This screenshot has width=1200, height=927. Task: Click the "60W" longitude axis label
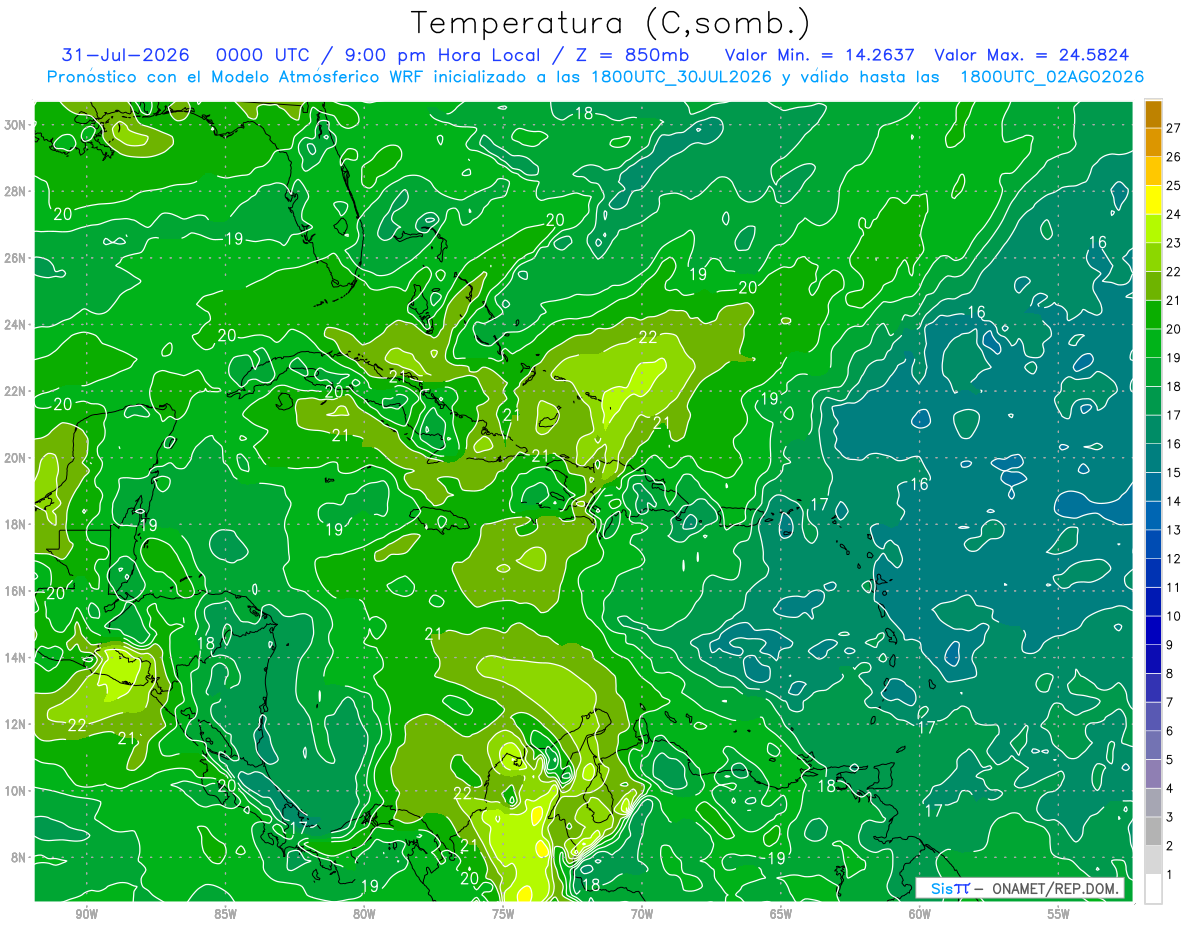920,914
